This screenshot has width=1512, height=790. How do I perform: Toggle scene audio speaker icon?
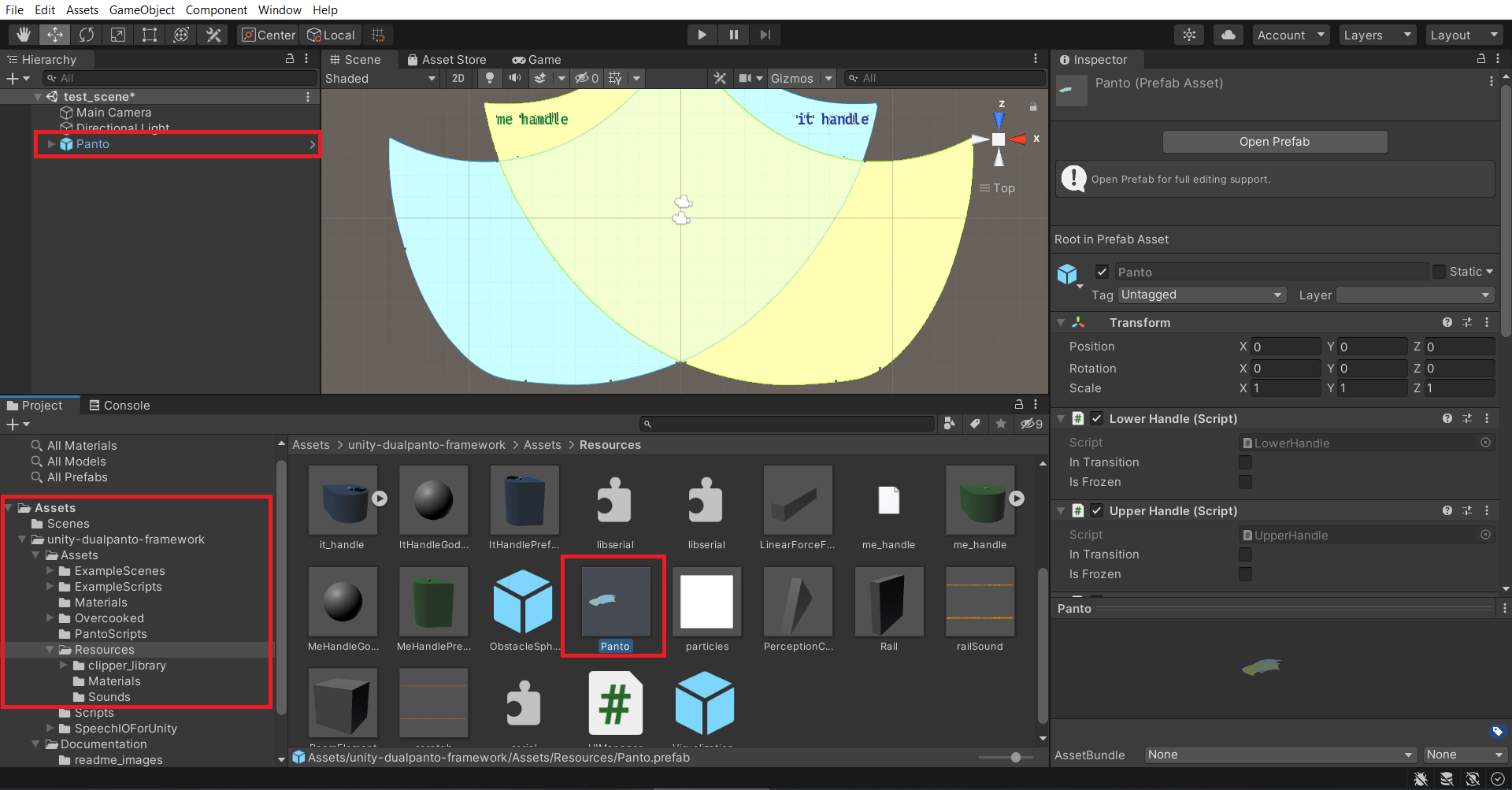515,78
